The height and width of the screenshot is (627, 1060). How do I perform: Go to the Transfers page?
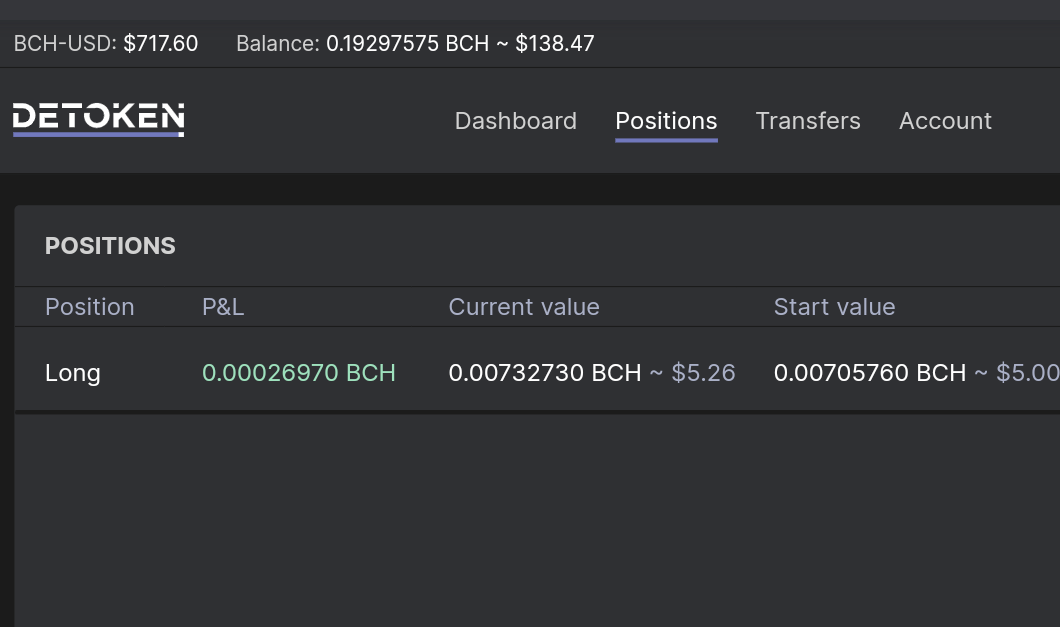tap(808, 121)
